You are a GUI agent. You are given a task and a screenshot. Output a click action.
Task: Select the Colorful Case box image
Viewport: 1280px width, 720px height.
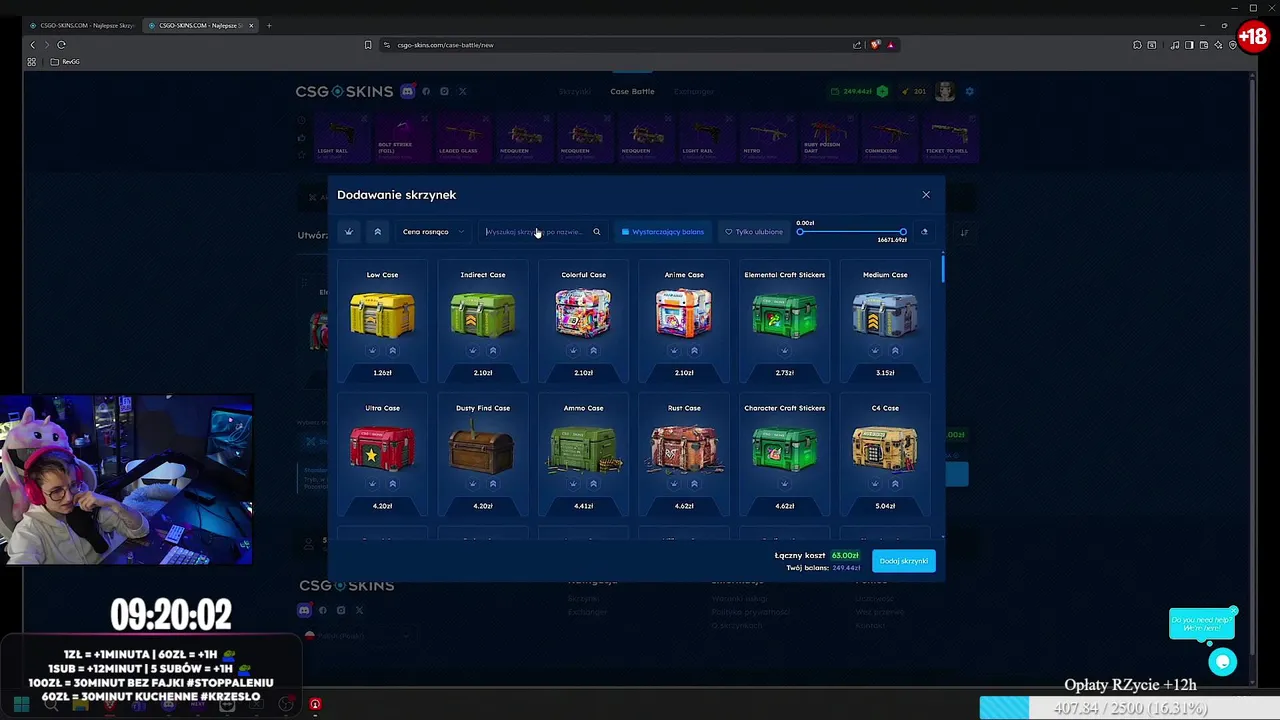pos(583,312)
